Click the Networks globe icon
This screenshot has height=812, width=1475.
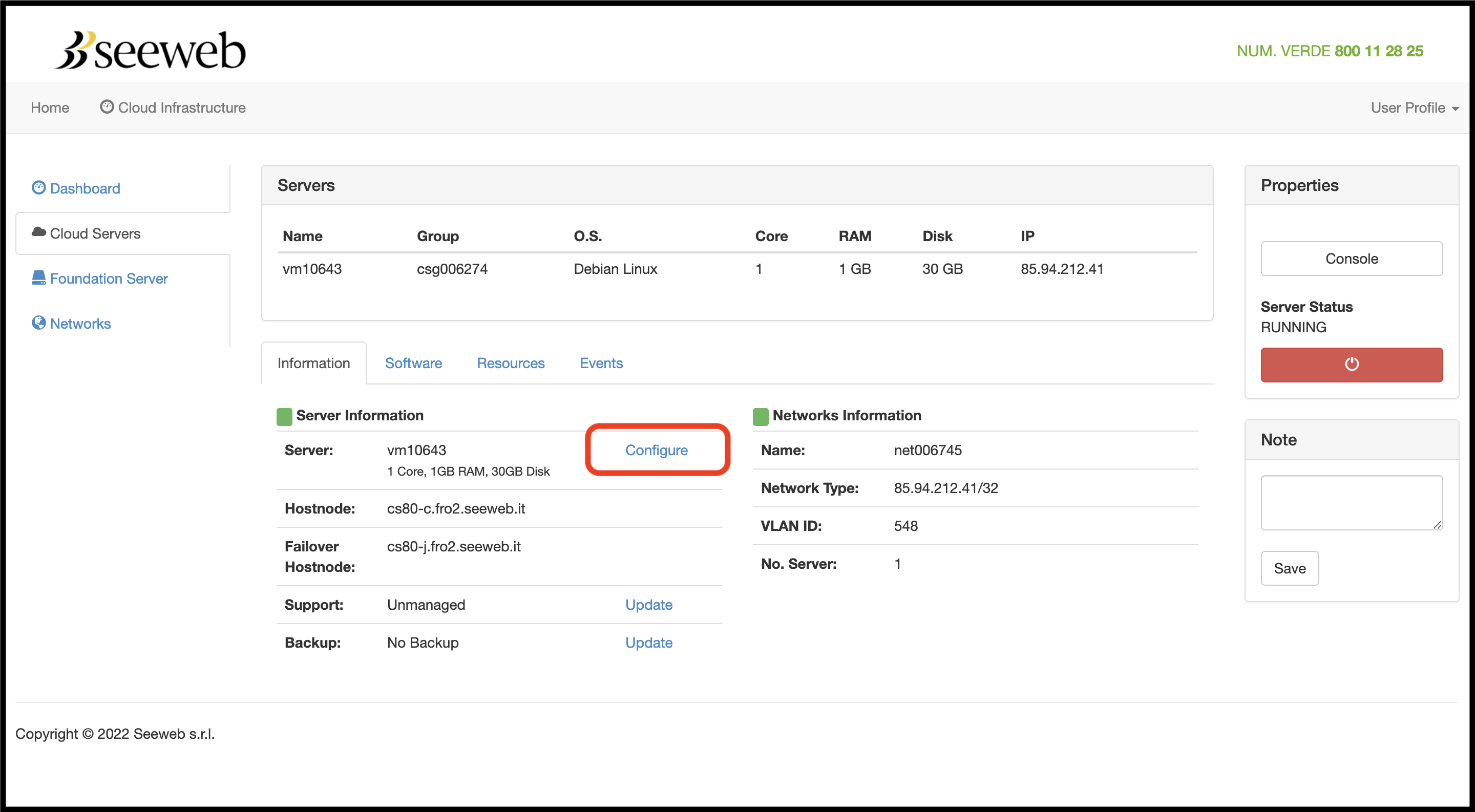[38, 323]
